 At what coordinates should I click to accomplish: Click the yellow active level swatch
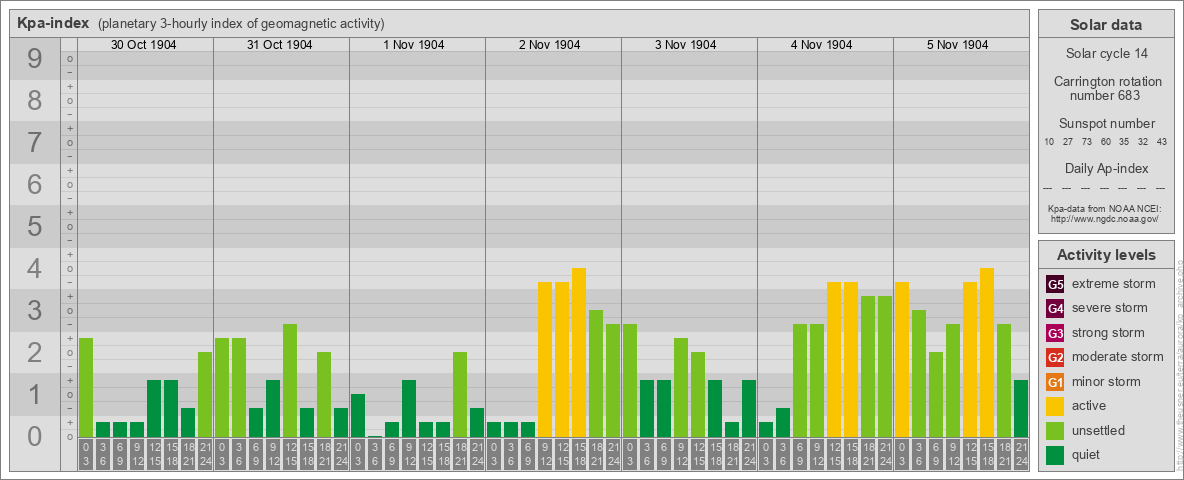click(1055, 406)
